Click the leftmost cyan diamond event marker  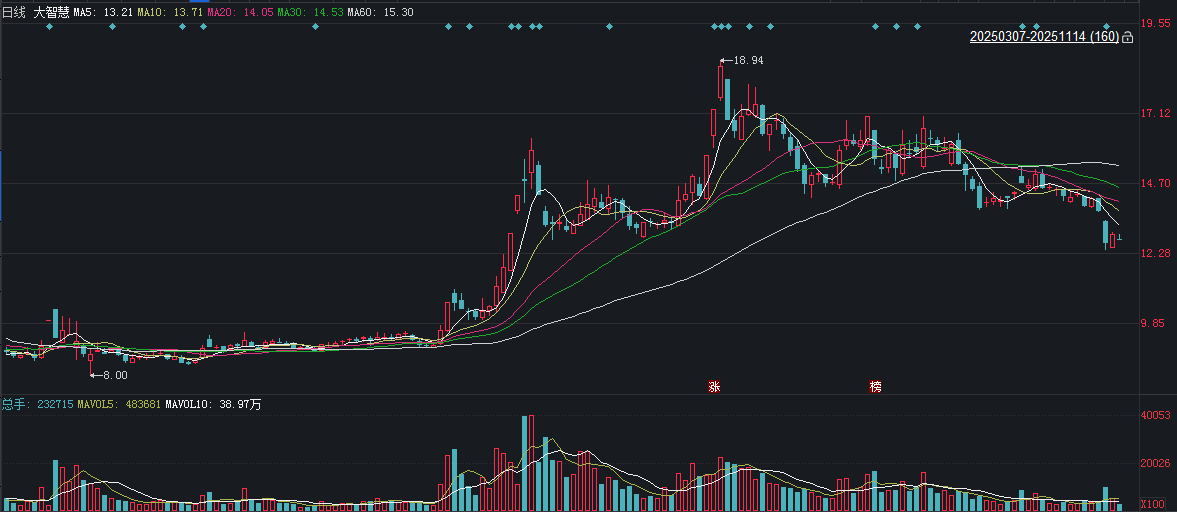(x=49, y=26)
